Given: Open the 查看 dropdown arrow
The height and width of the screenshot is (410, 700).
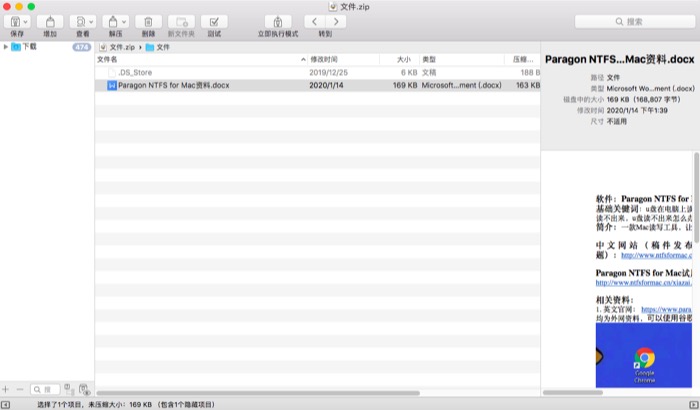Looking at the screenshot, I should pos(91,21).
